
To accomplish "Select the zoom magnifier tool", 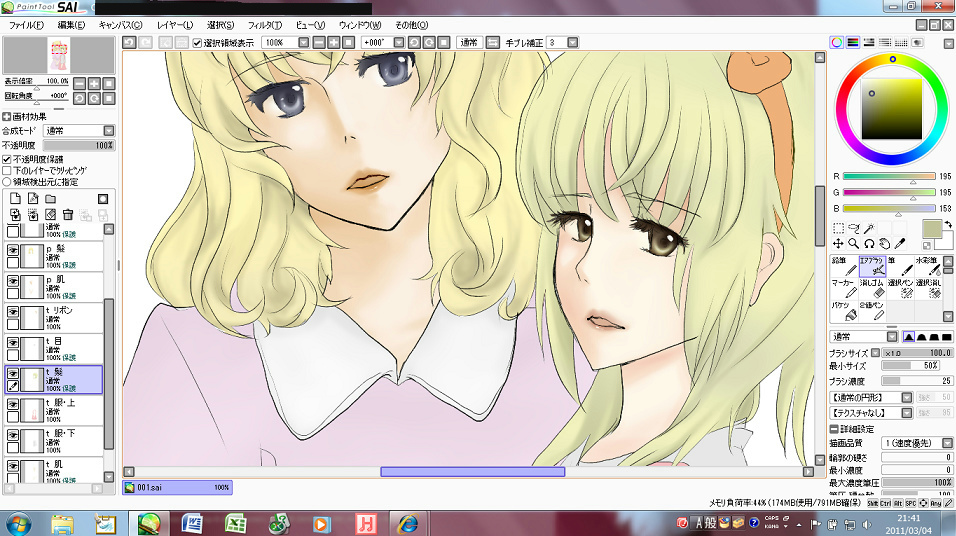I will tap(854, 243).
